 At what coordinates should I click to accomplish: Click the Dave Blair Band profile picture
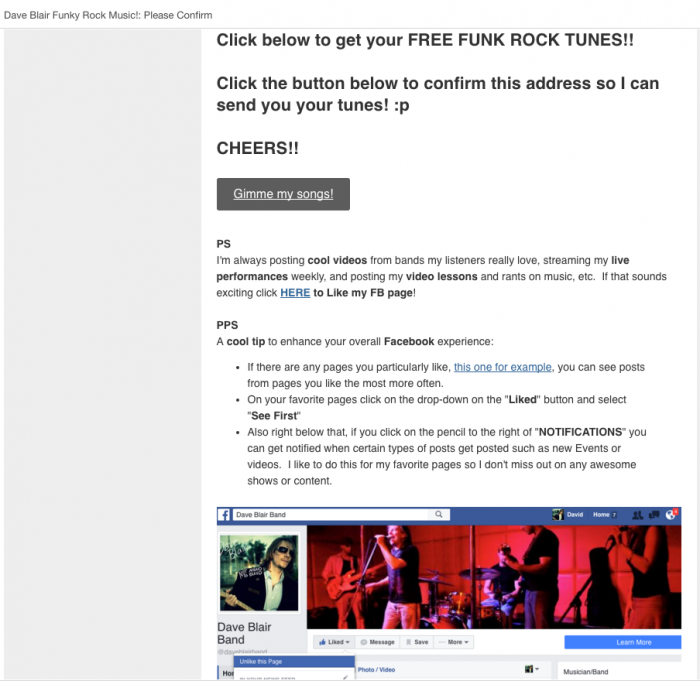click(259, 572)
